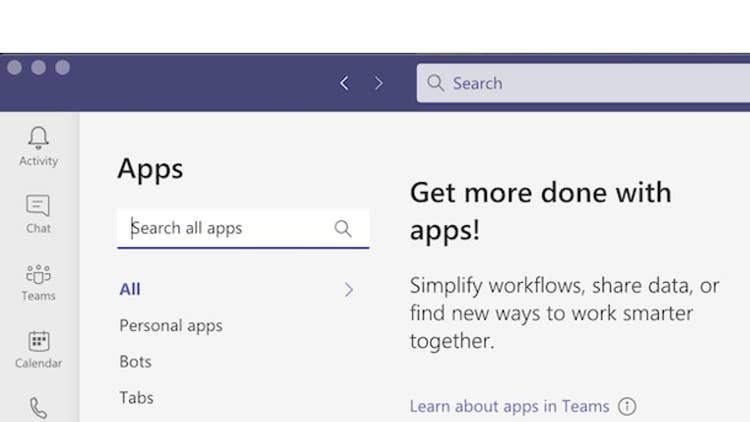The height and width of the screenshot is (422, 750).
Task: Navigate forward with the right arrow
Action: (378, 84)
